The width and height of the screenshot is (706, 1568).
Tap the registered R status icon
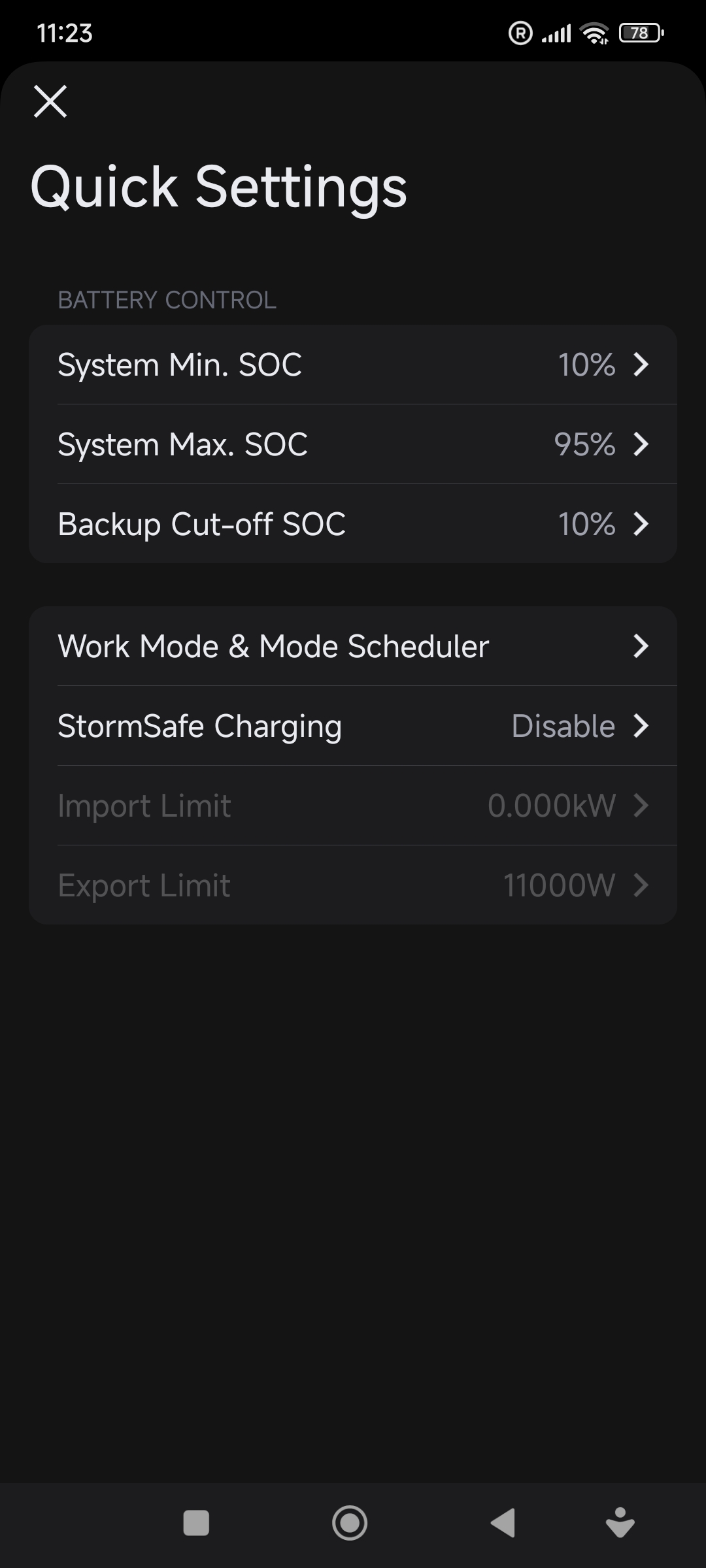[520, 33]
